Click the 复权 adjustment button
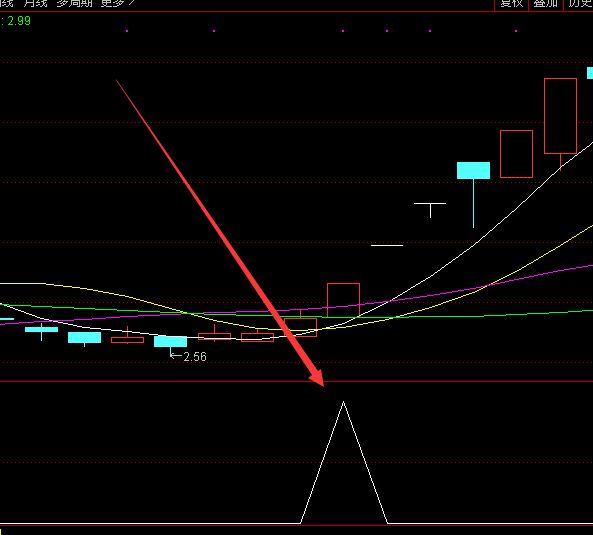This screenshot has height=535, width=593. click(511, 4)
